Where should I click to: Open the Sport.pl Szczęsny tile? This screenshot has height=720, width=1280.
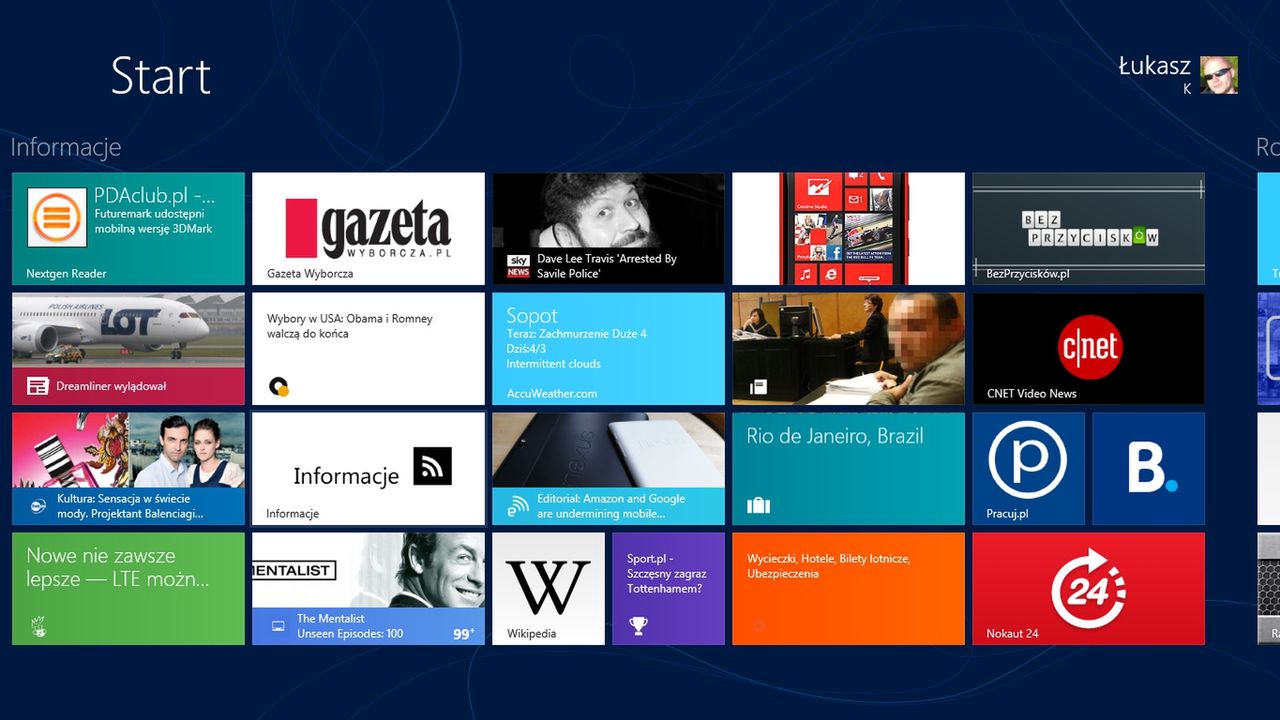668,589
